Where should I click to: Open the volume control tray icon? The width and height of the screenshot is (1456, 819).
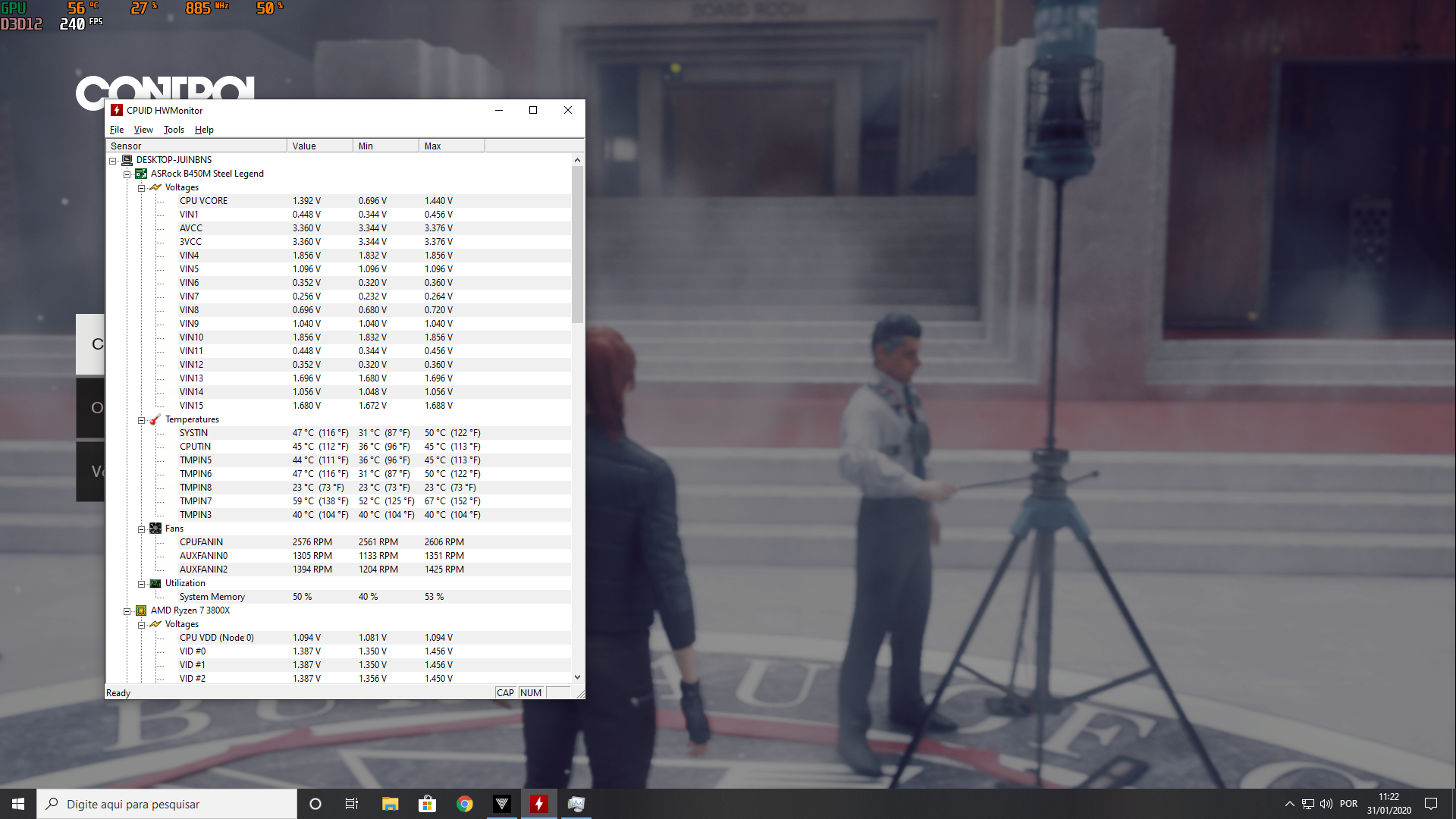1326,804
